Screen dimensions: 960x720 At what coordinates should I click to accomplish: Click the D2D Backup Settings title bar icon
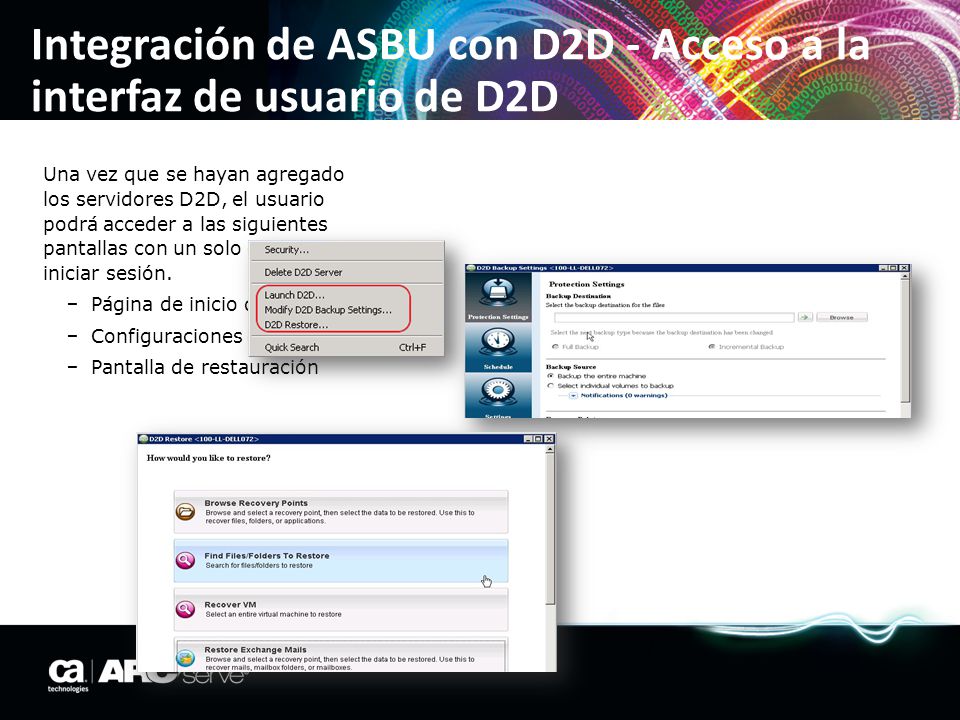471,268
